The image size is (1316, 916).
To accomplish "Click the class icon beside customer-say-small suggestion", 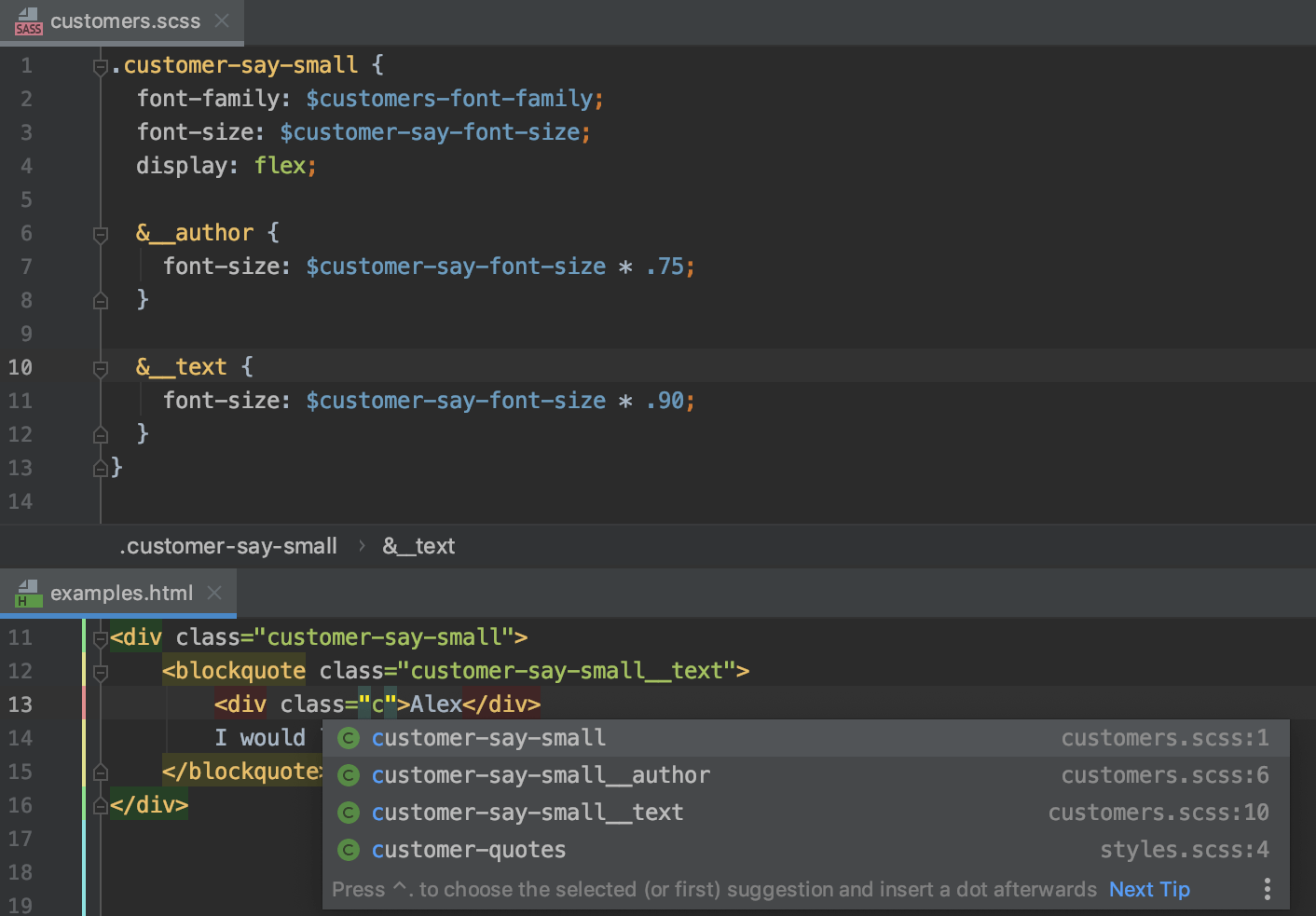I will pyautogui.click(x=348, y=737).
